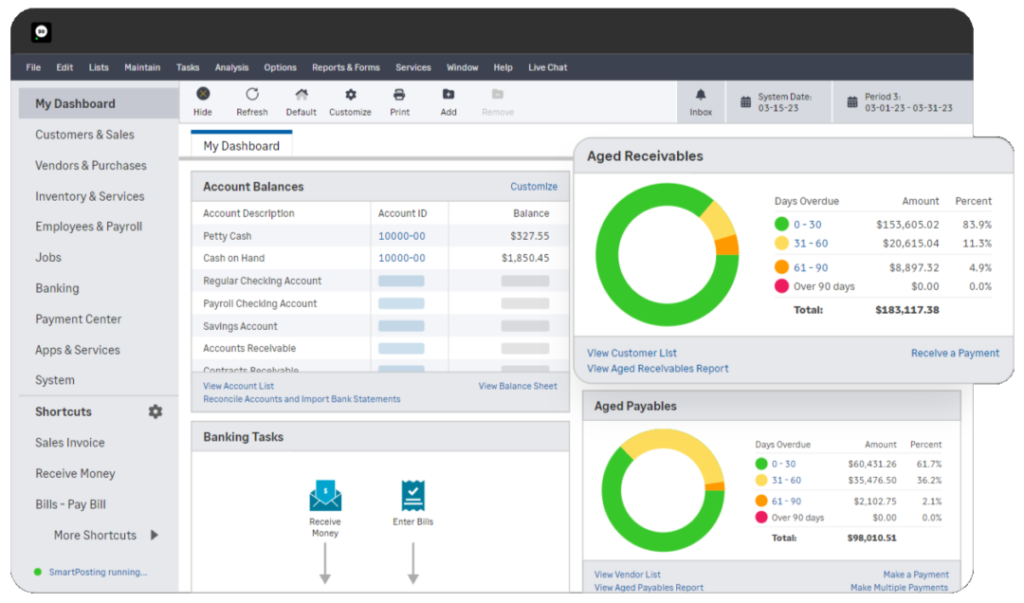
Task: Click Make a Payment link
Action: click(916, 574)
